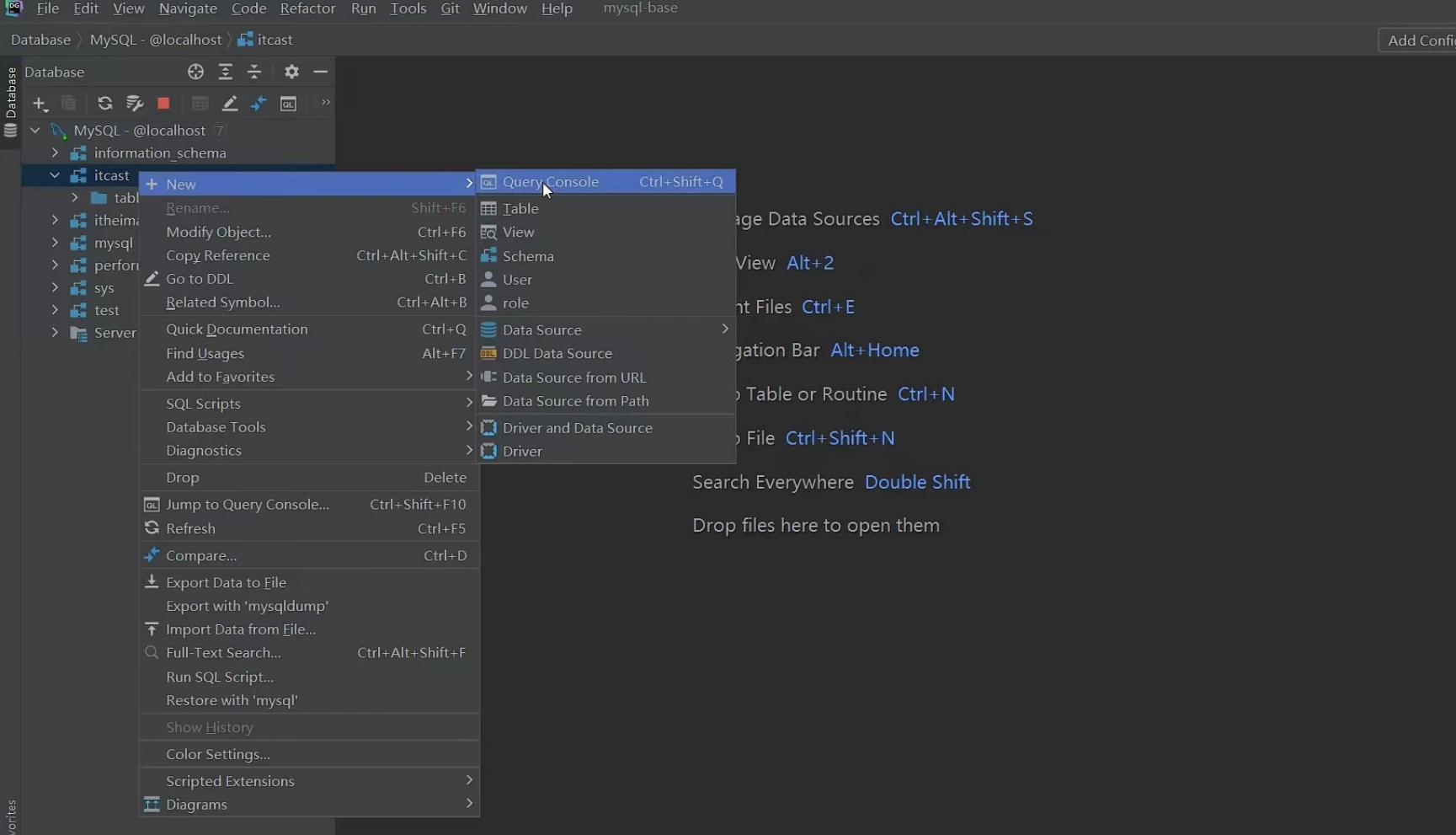Expand SQL Scripts submenu
The image size is (1456, 835).
(309, 404)
